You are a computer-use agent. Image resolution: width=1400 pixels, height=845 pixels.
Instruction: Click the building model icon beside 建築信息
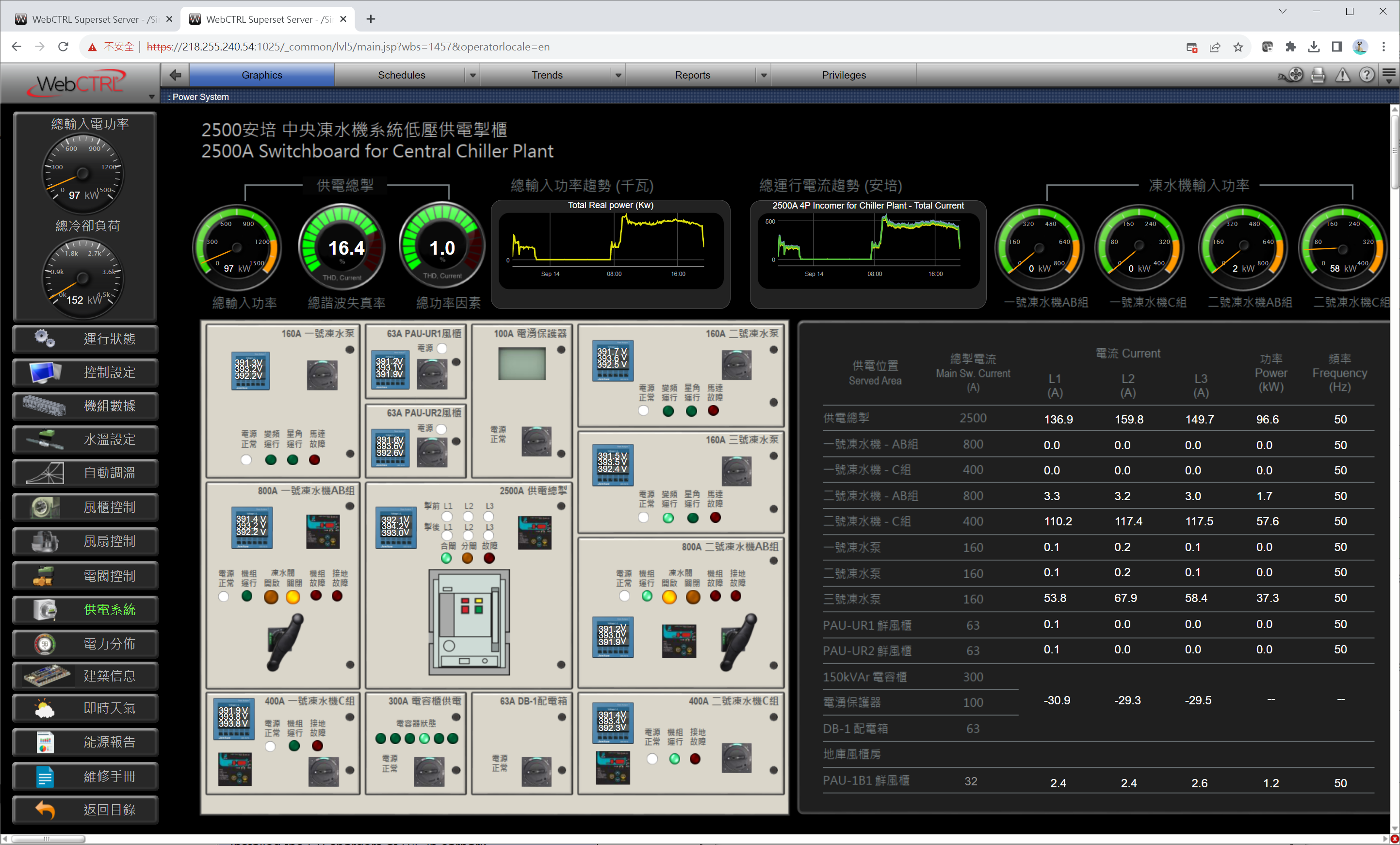pos(47,676)
